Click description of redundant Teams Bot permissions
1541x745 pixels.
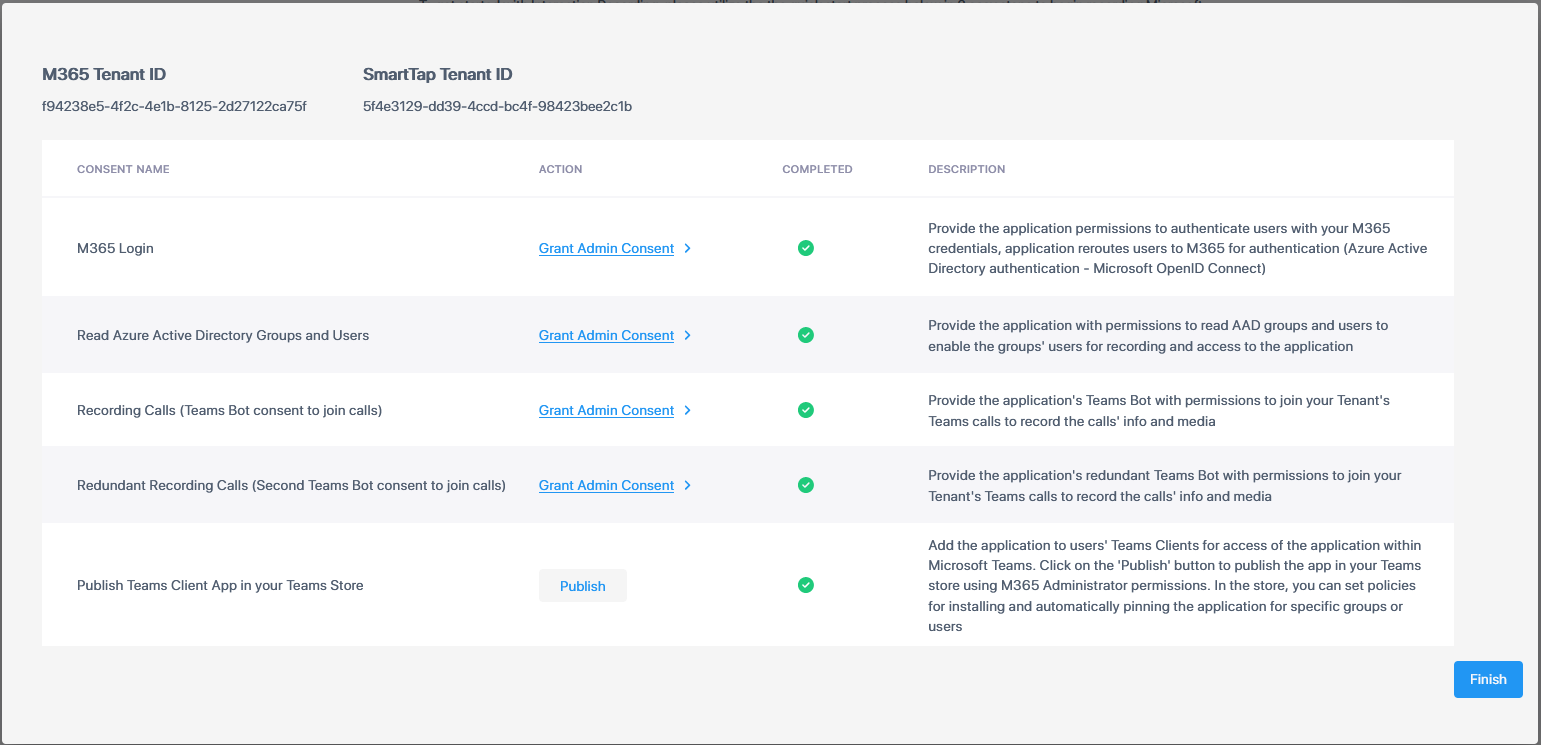click(x=1164, y=486)
